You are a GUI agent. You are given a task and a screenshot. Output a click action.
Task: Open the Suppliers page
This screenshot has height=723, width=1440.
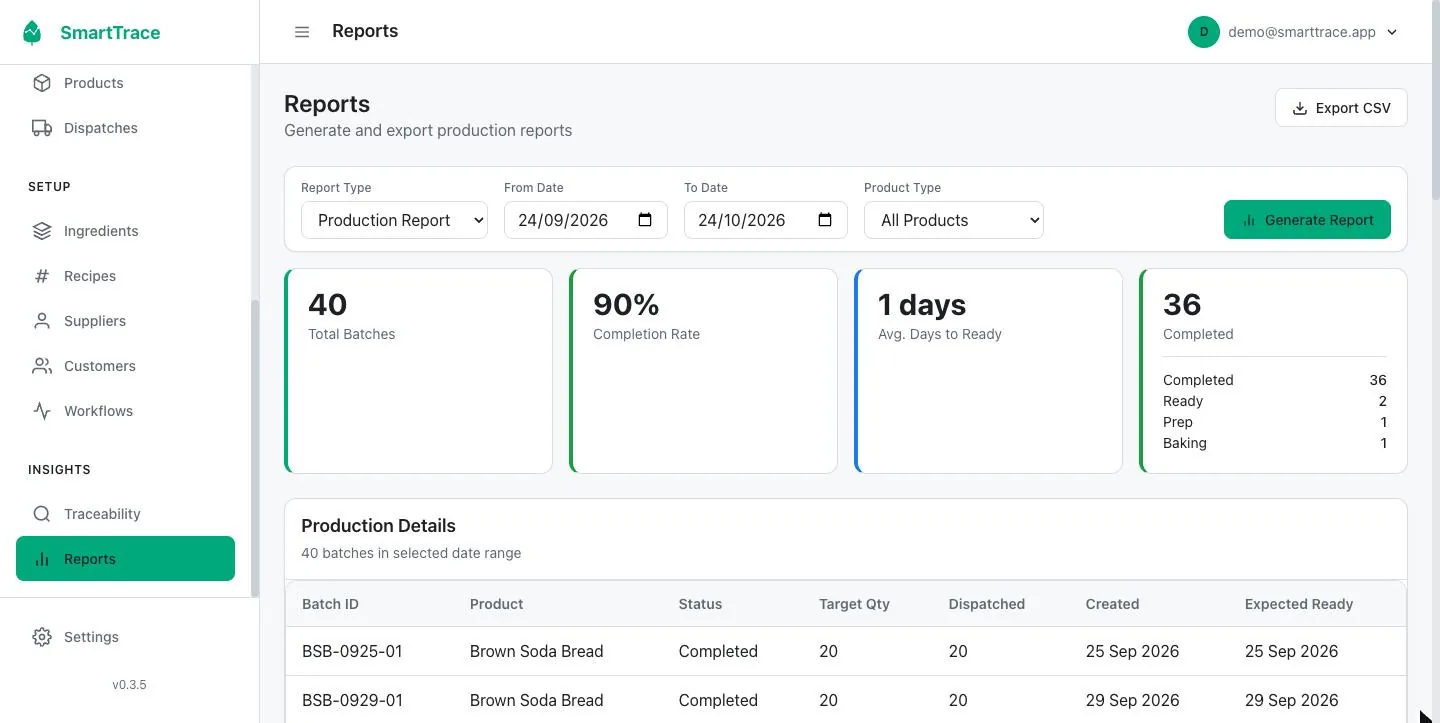click(x=126, y=321)
